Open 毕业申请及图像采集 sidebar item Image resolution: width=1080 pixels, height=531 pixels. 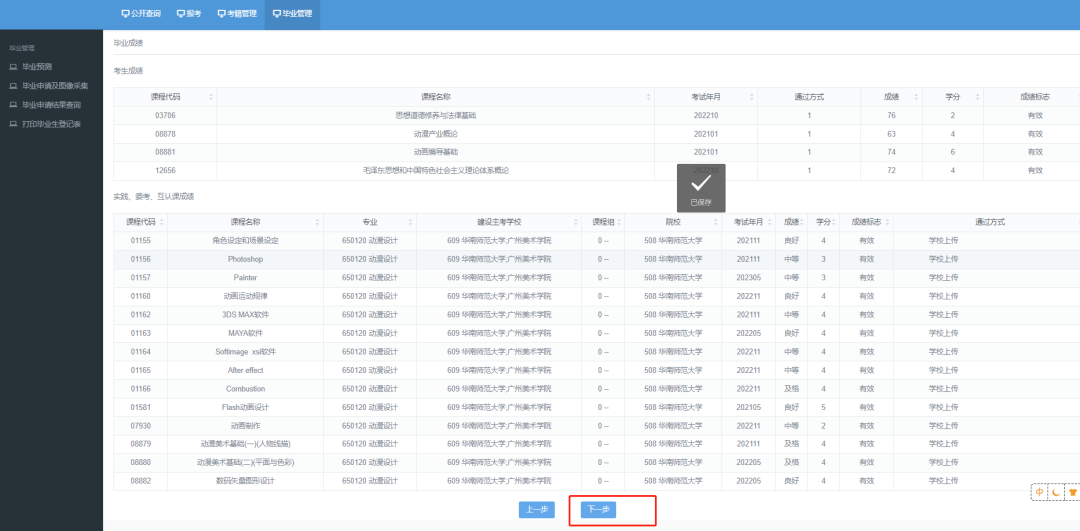55,86
